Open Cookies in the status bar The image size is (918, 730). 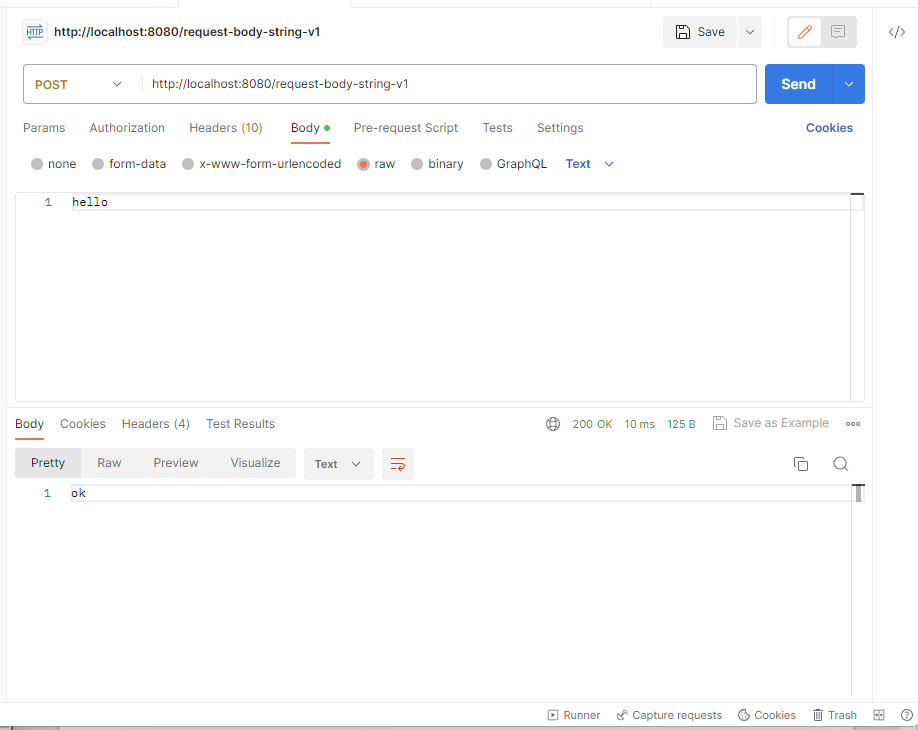click(767, 715)
